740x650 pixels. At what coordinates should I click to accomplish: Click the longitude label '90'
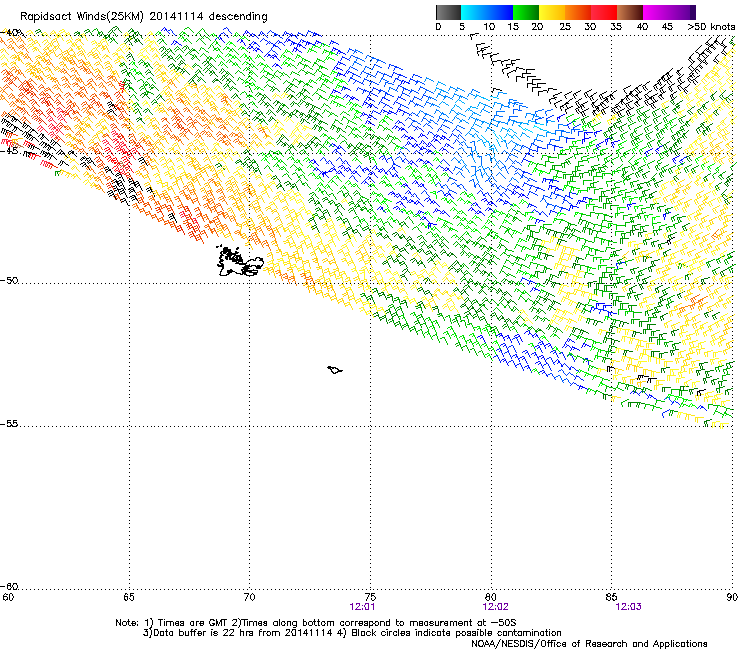click(732, 598)
